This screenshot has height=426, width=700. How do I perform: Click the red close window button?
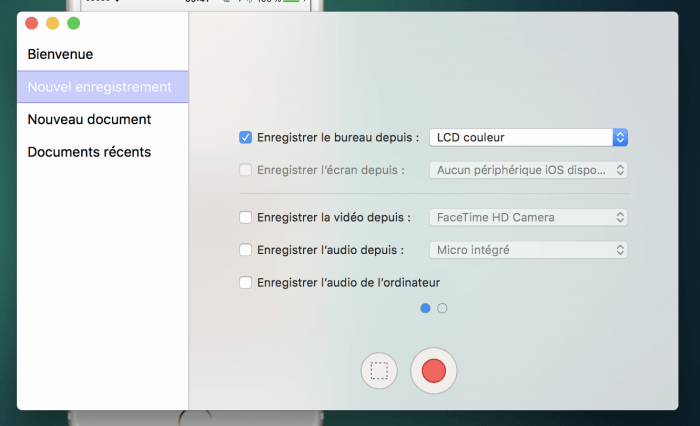click(31, 23)
